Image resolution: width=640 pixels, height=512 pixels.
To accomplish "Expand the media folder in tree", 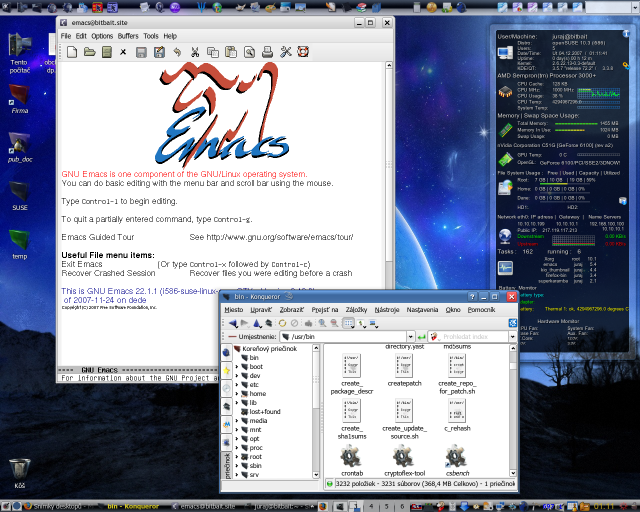I will point(237,421).
